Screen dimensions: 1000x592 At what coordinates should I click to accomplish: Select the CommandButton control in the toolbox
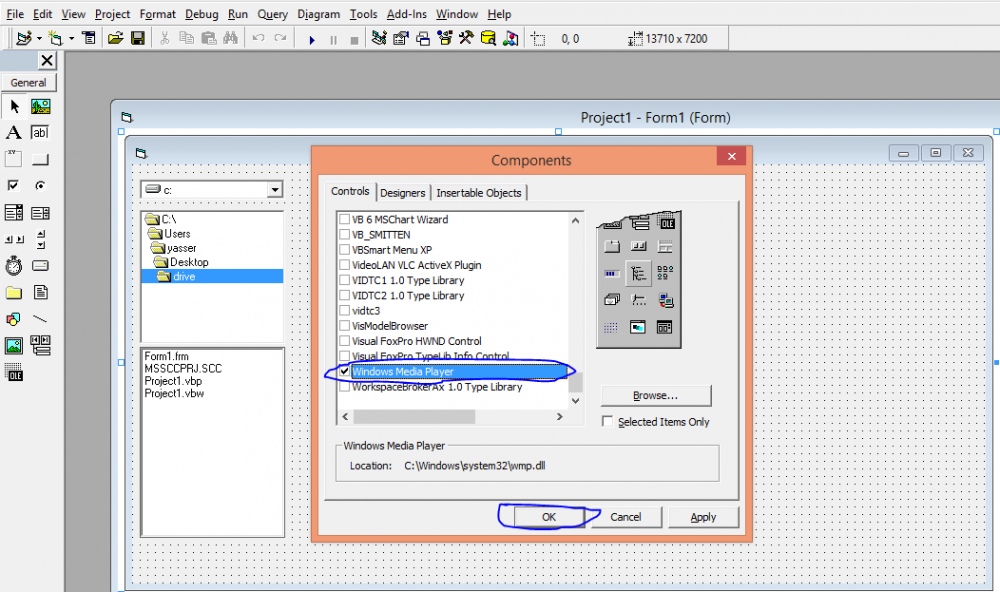(x=40, y=159)
